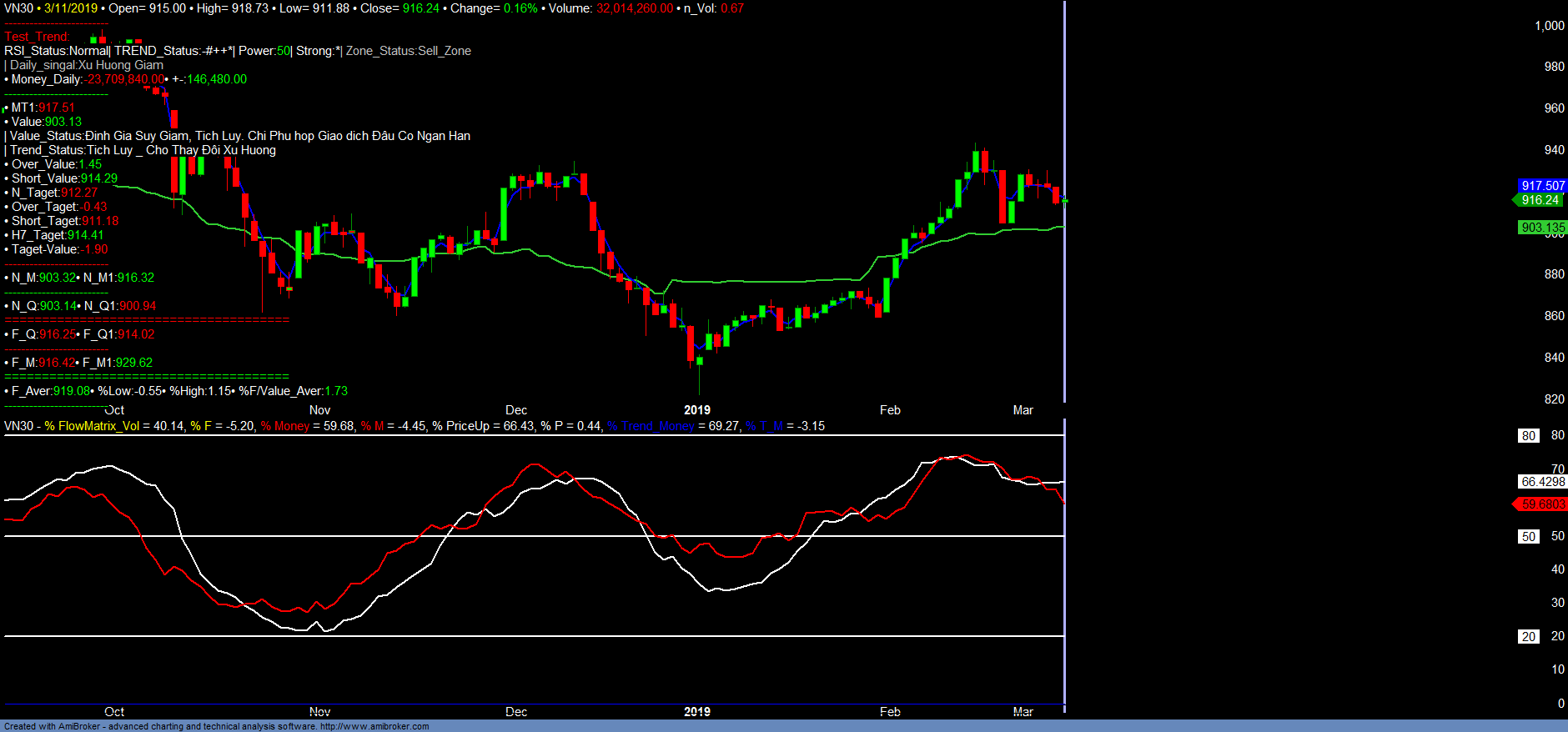This screenshot has height=732, width=1568.
Task: Select 2019 marker on price chart axis
Action: (x=696, y=410)
